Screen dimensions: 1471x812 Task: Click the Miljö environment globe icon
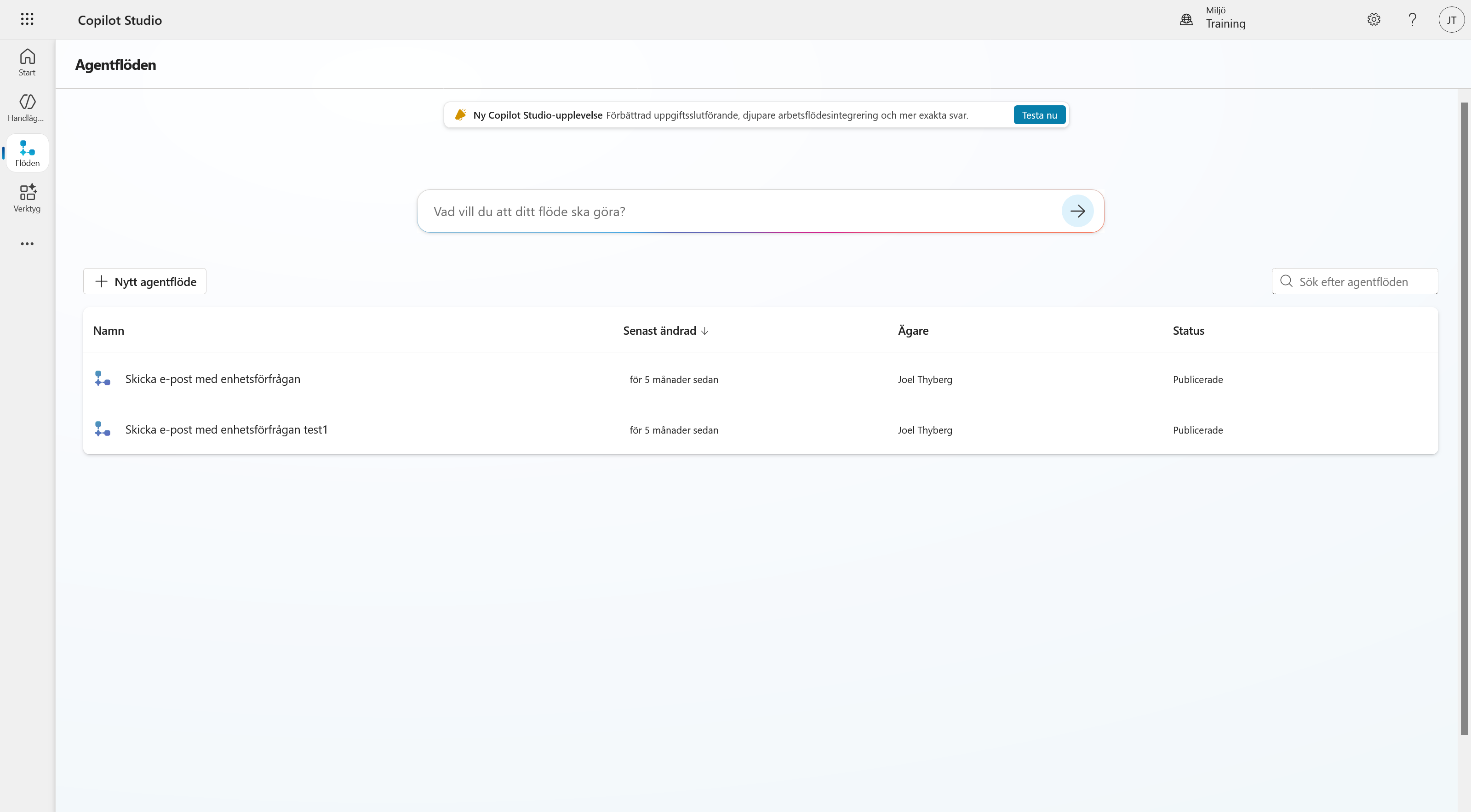tap(1186, 19)
